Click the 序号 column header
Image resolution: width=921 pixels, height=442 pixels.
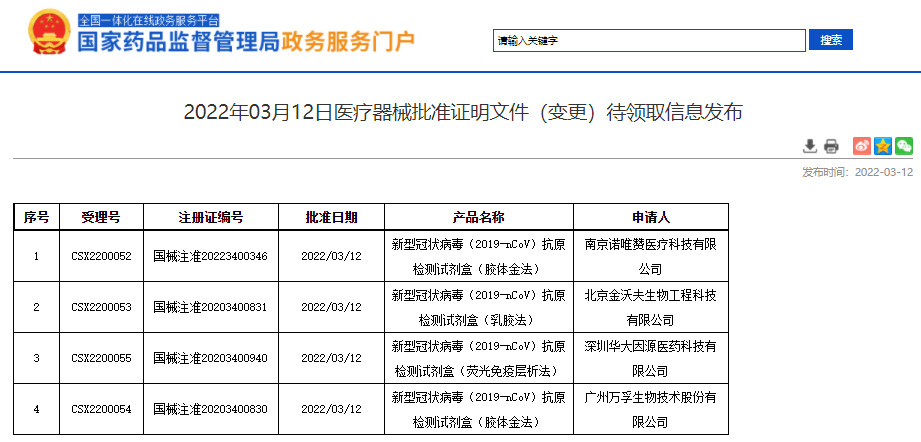(36, 217)
